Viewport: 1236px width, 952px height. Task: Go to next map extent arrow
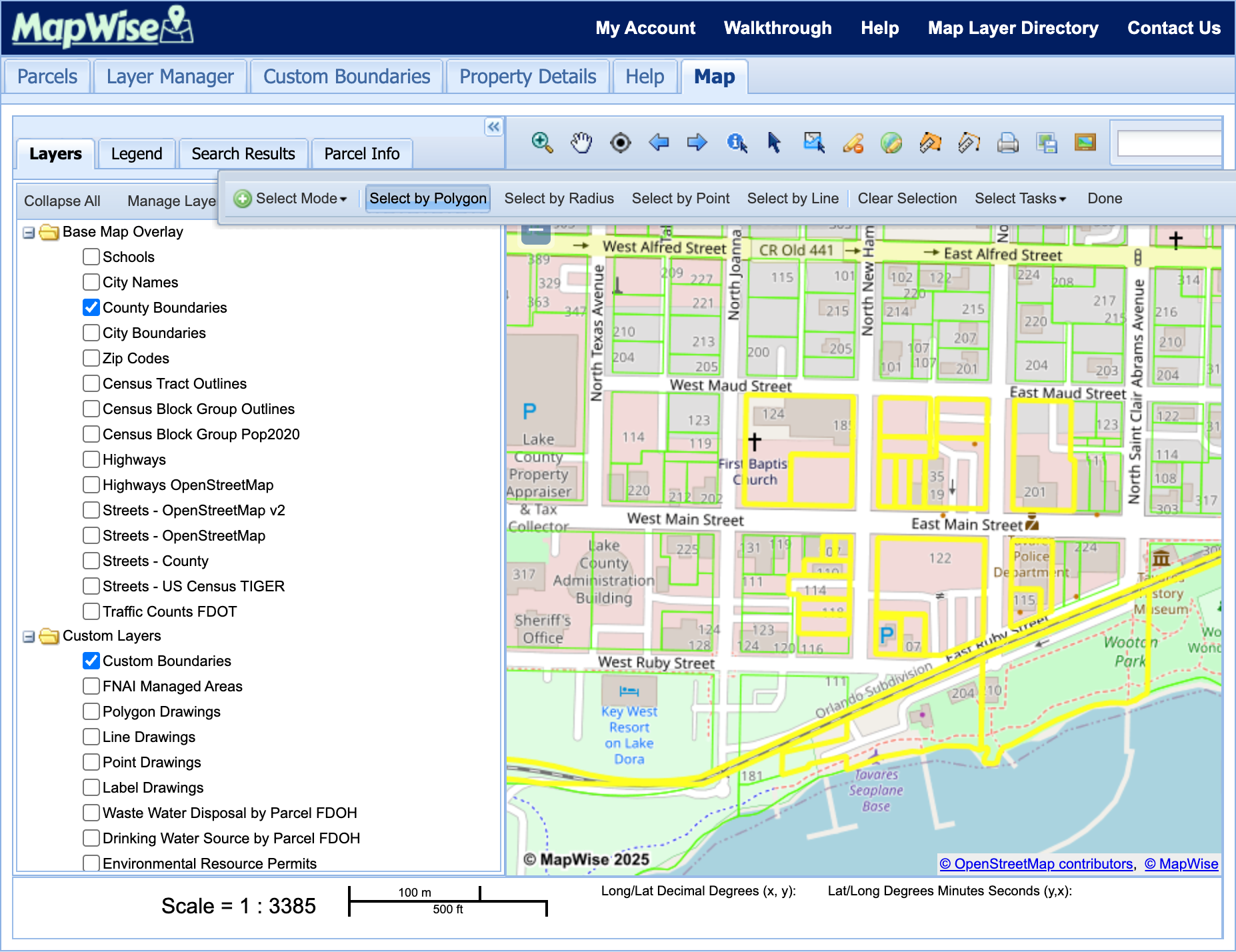click(697, 142)
